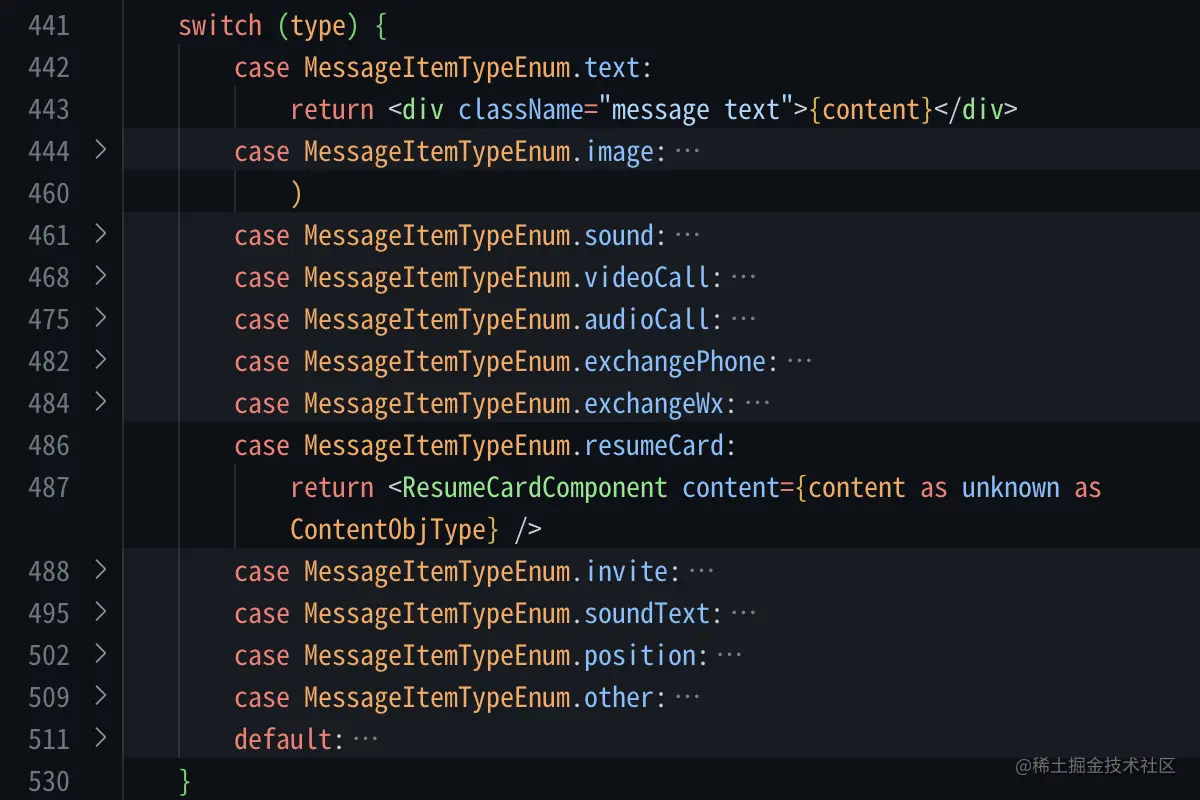The image size is (1200, 800).
Task: Unfold the default case at line 511
Action: coord(100,739)
